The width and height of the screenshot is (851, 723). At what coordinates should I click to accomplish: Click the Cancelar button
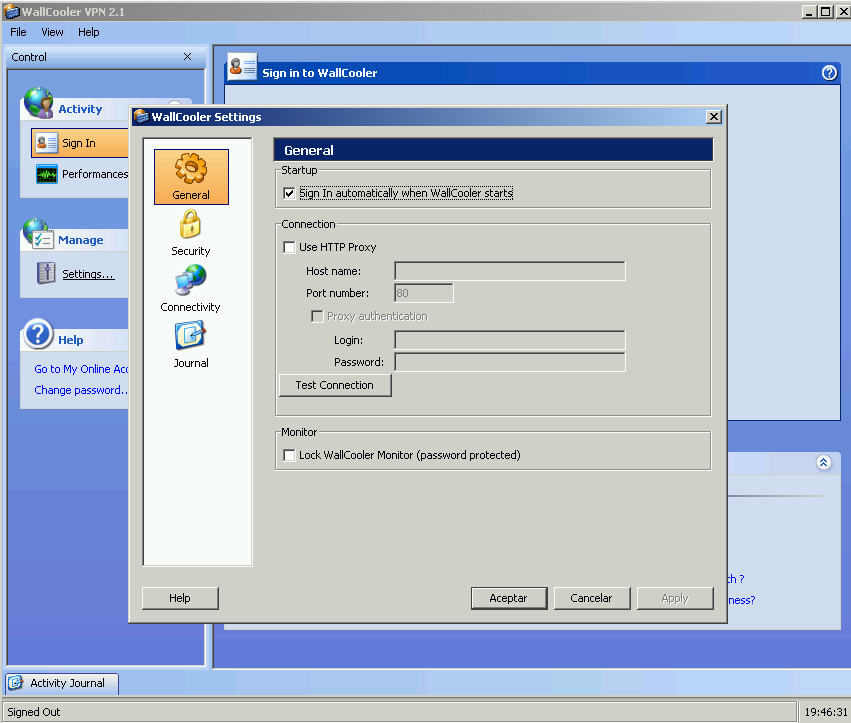592,598
